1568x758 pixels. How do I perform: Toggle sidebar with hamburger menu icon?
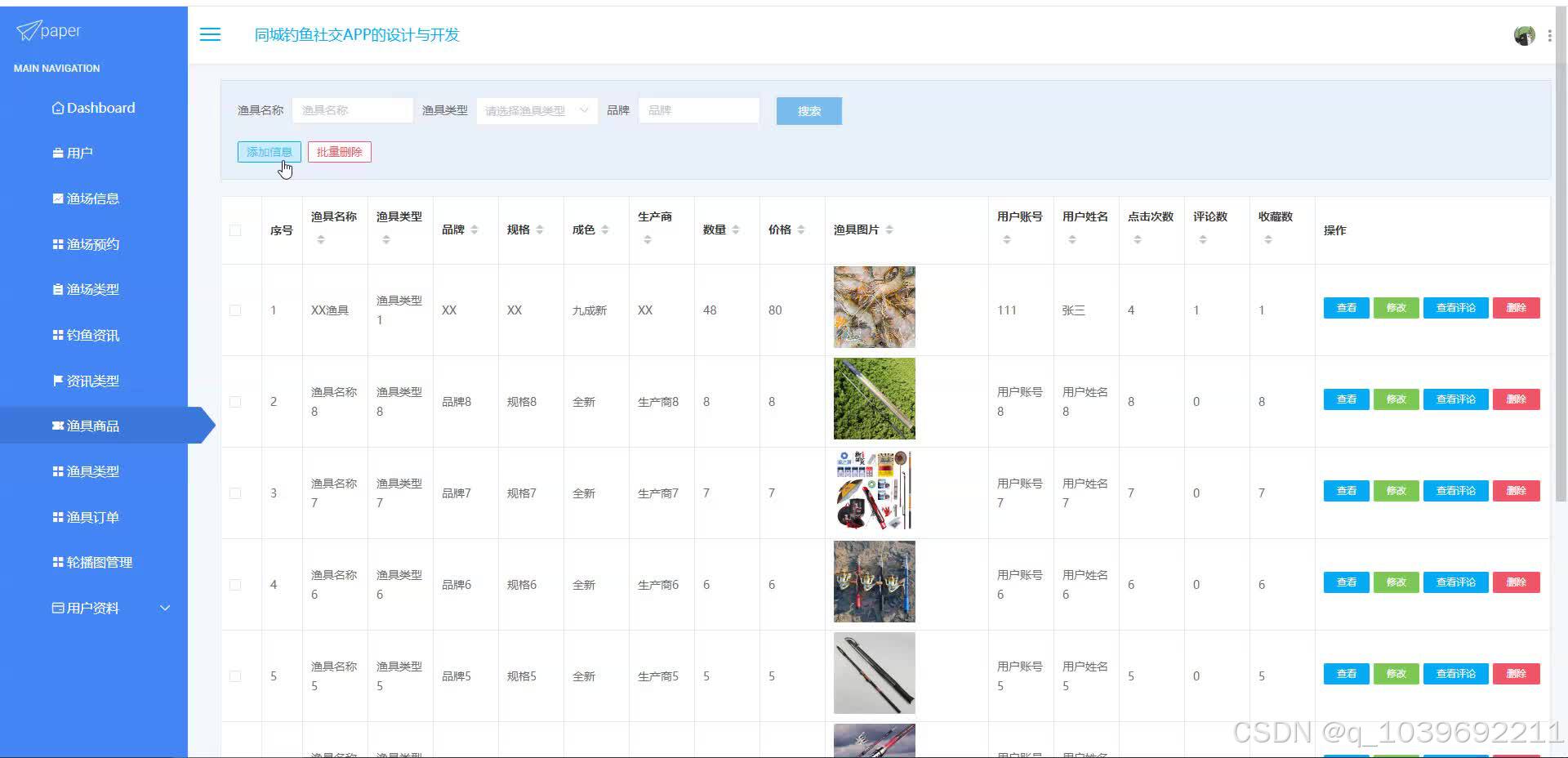click(210, 34)
